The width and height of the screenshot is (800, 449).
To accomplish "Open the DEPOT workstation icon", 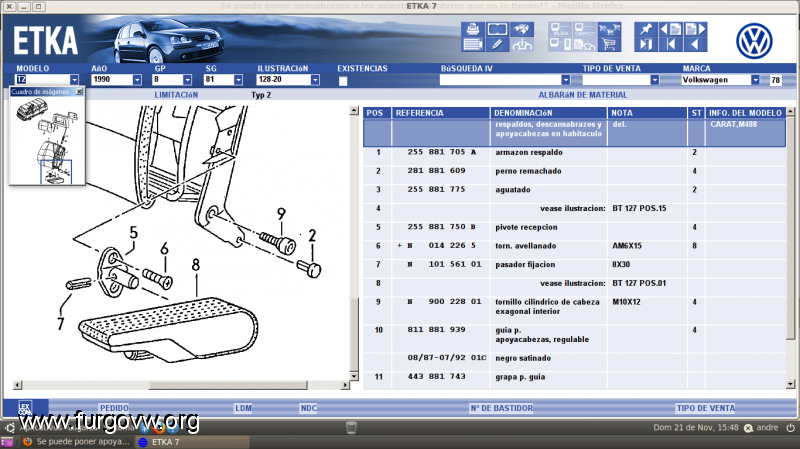I will click(585, 29).
